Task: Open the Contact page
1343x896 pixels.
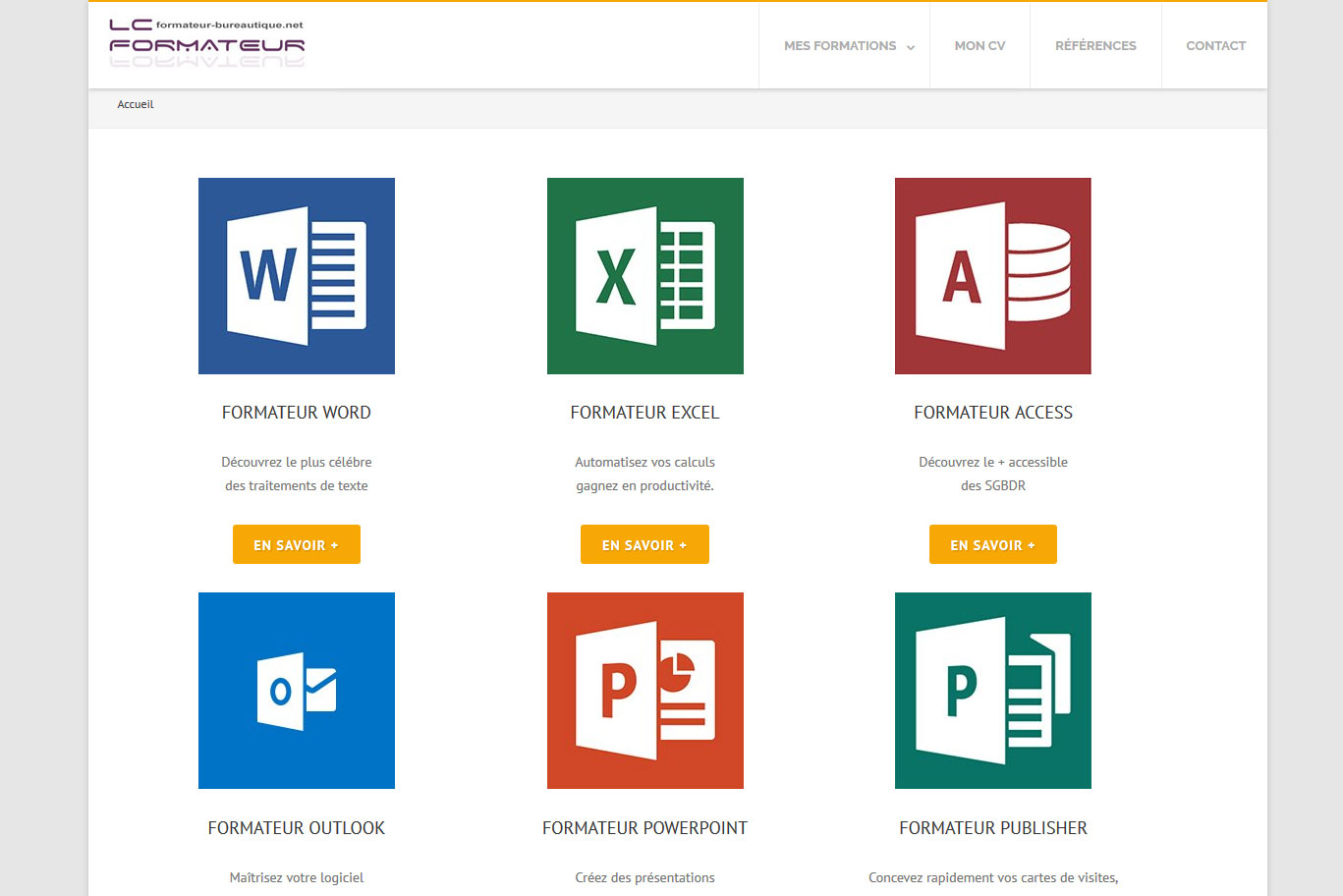Action: pyautogui.click(x=1215, y=46)
